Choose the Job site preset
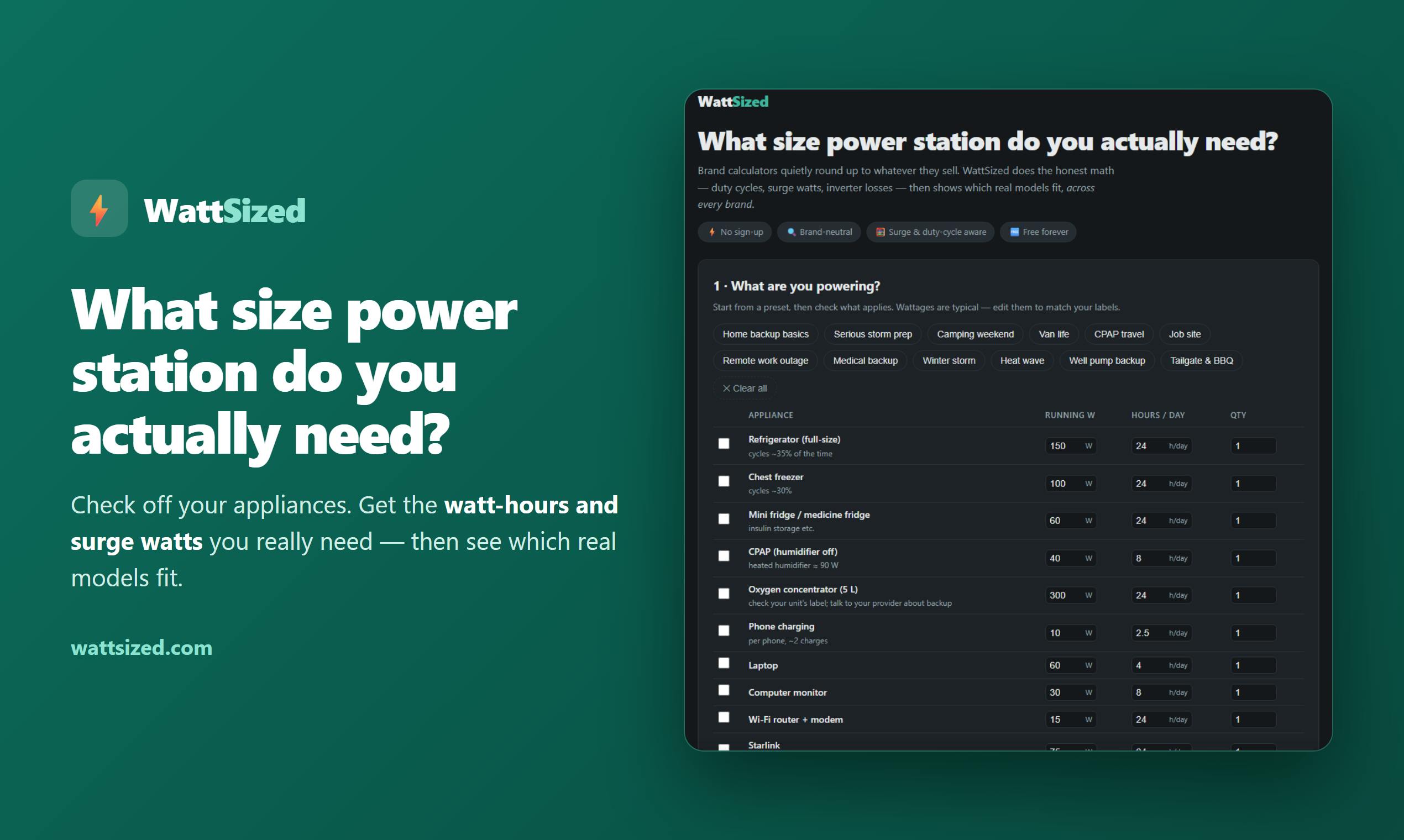 coord(1185,334)
